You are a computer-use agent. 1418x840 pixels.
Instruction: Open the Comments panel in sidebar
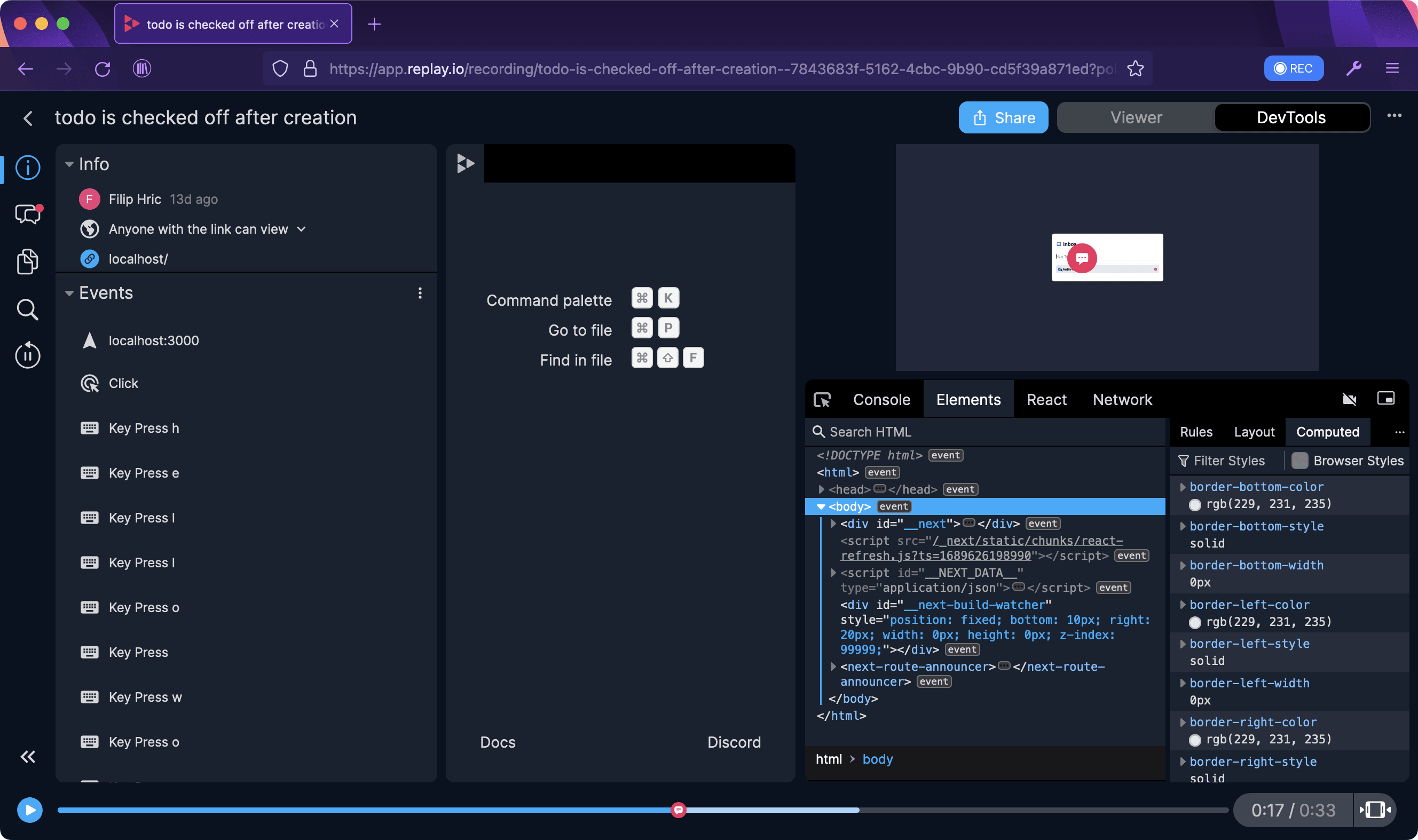point(27,215)
